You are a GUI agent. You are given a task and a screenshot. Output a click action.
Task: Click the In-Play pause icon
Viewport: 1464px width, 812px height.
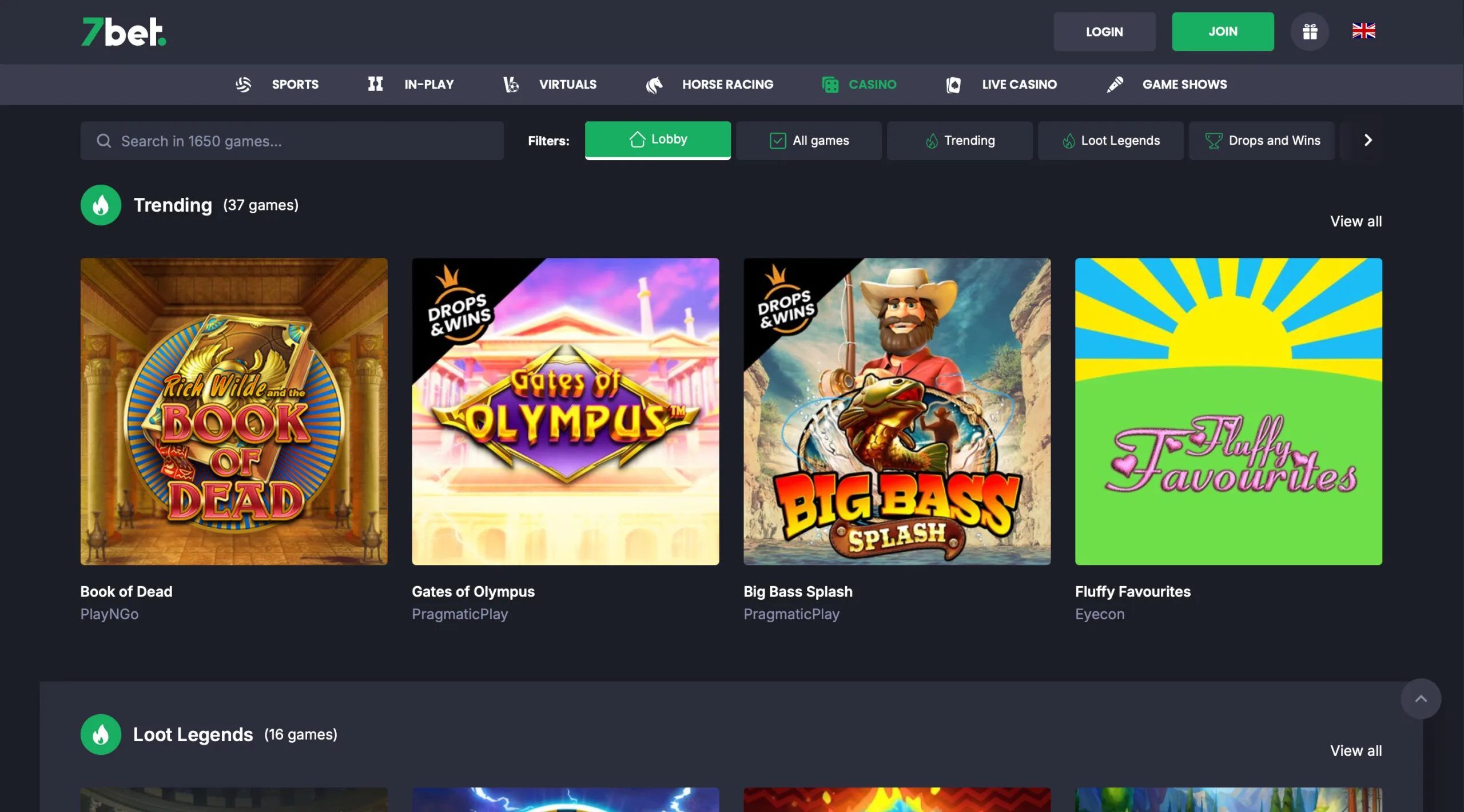point(376,84)
